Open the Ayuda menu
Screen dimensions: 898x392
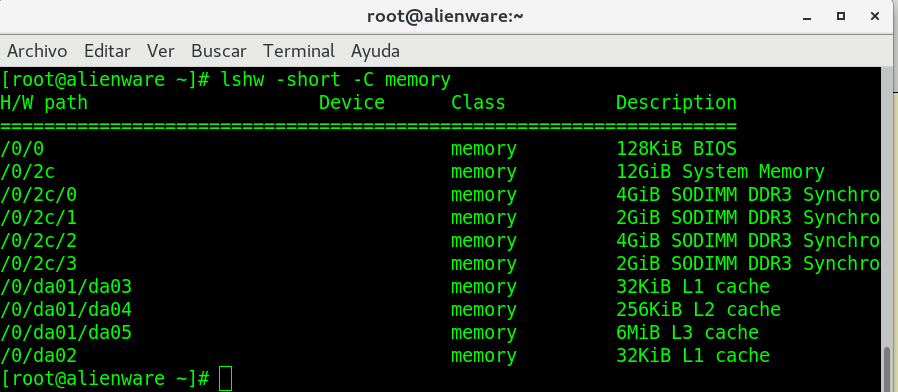375,51
